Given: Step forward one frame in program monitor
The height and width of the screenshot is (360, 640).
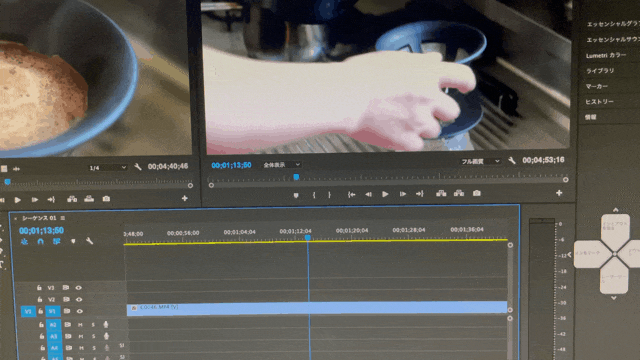Looking at the screenshot, I should click(x=402, y=194).
